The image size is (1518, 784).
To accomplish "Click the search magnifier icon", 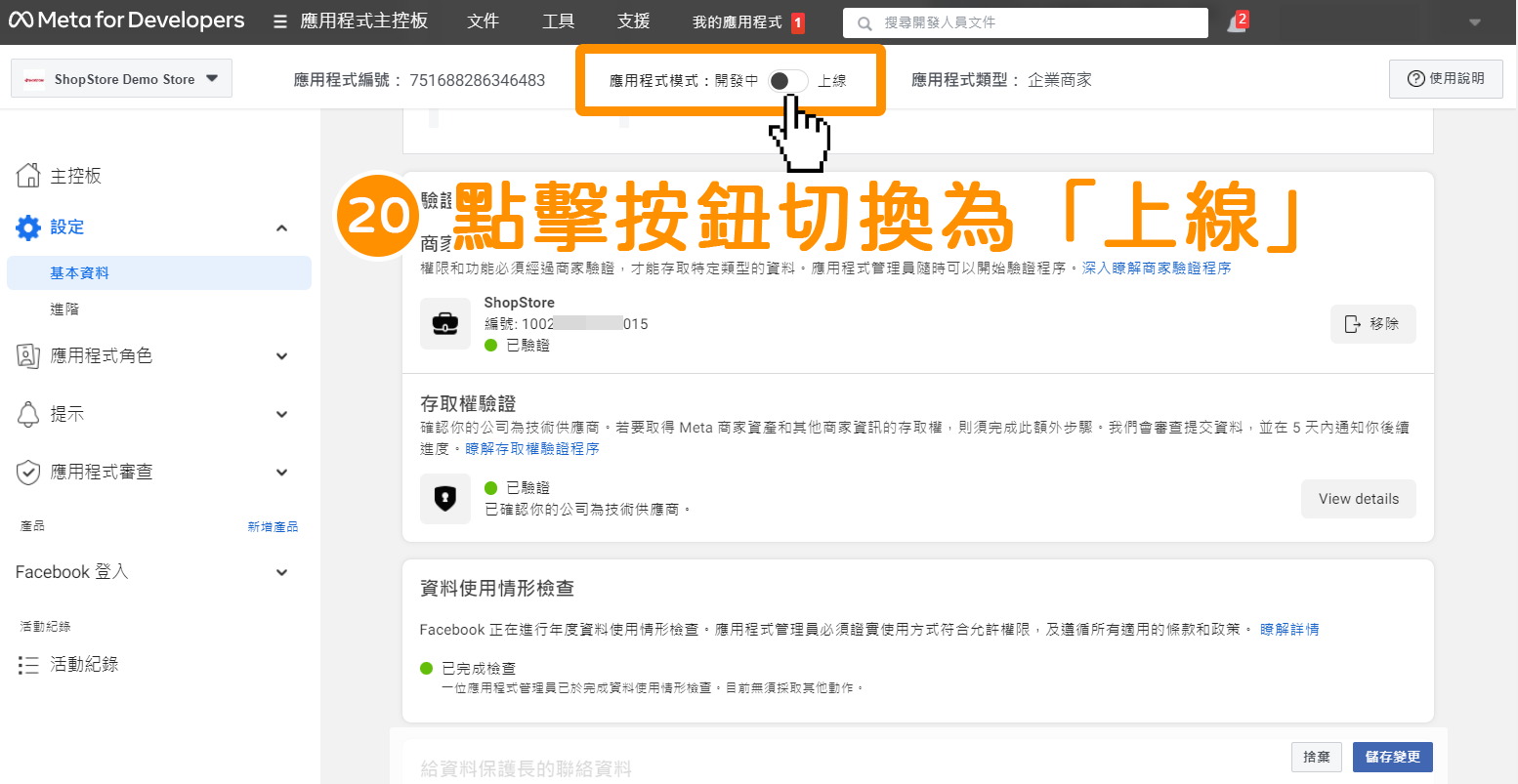I will point(864,22).
